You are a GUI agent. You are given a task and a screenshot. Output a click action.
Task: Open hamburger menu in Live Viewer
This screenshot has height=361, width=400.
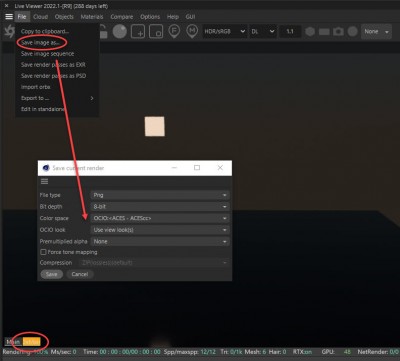[9, 16]
